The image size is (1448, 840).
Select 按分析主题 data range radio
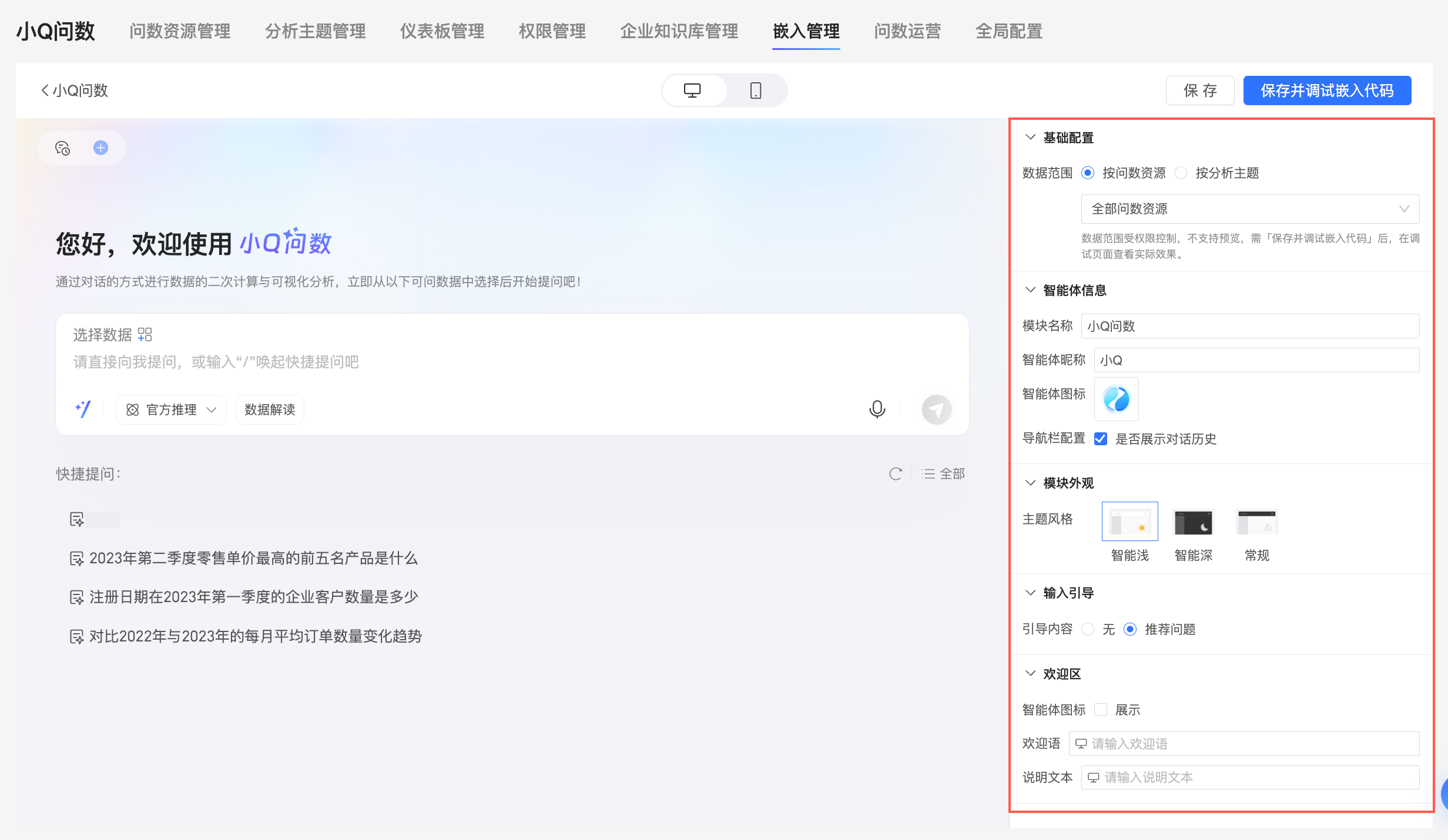(1181, 173)
